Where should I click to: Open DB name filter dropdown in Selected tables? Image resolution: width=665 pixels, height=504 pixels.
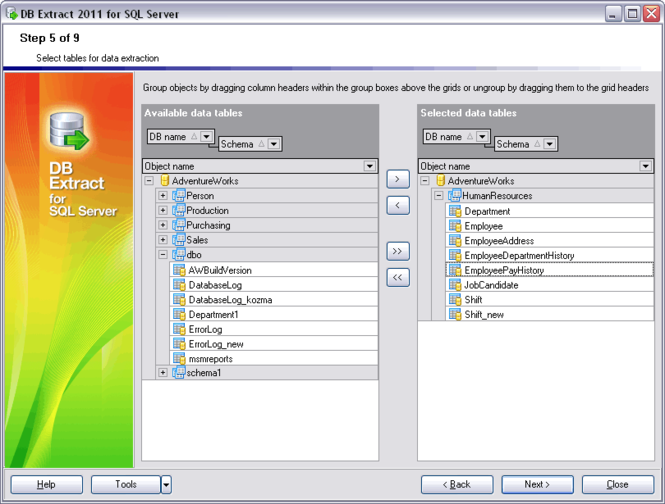[482, 137]
